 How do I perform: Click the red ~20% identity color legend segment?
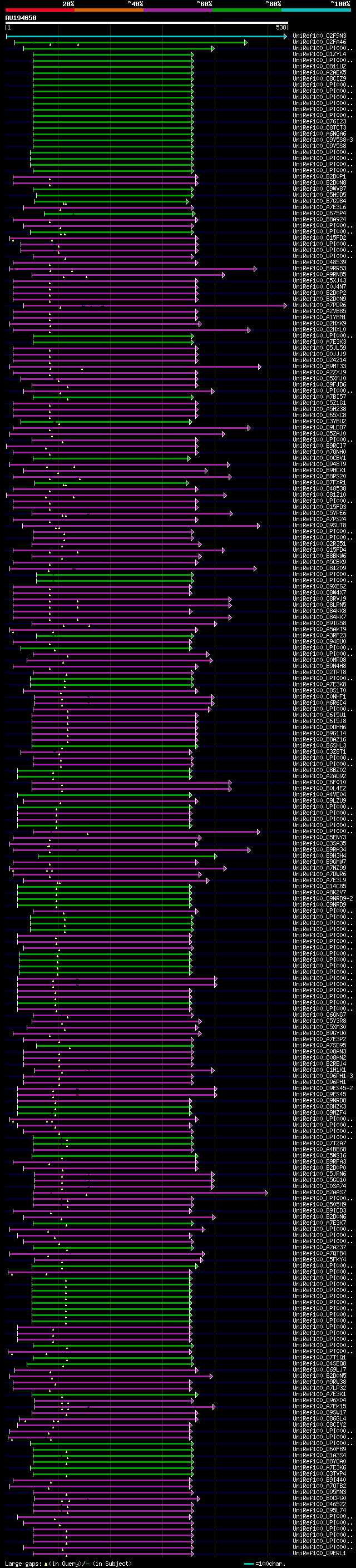coord(39,11)
